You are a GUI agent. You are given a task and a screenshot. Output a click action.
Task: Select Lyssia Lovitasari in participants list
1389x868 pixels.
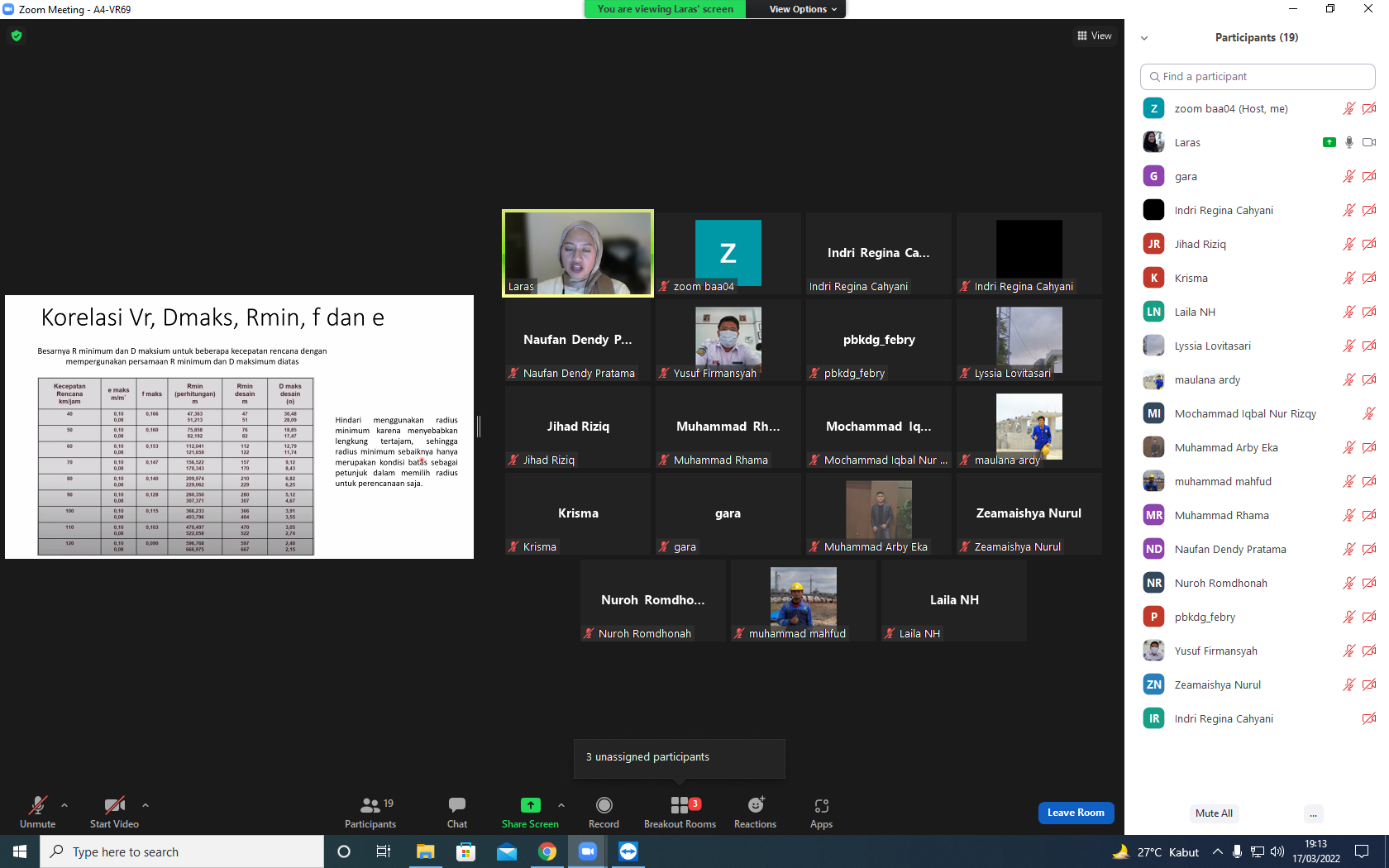(x=1258, y=346)
